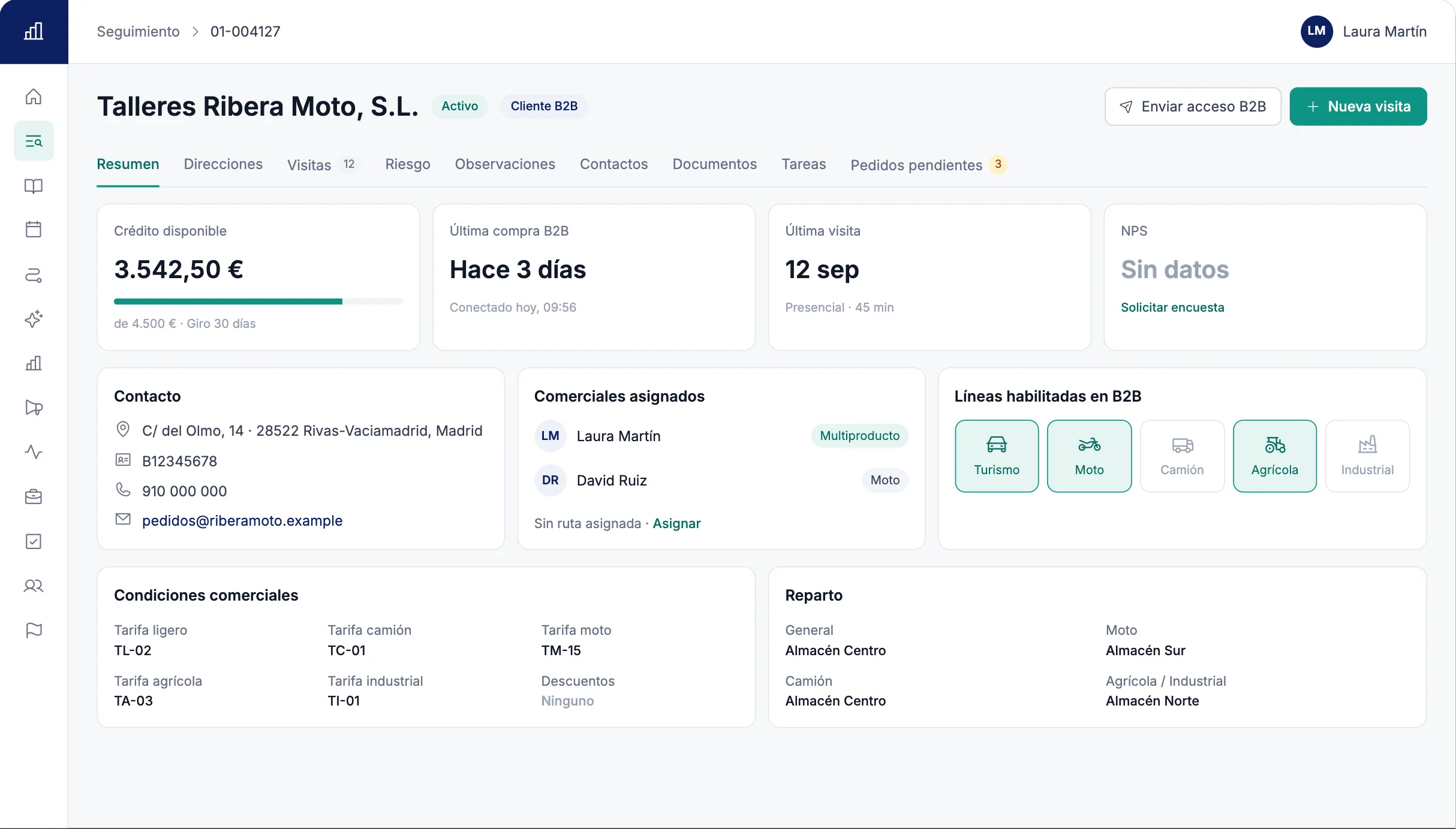Click the app logo chart icon
This screenshot has height=829, width=1456.
coord(34,31)
